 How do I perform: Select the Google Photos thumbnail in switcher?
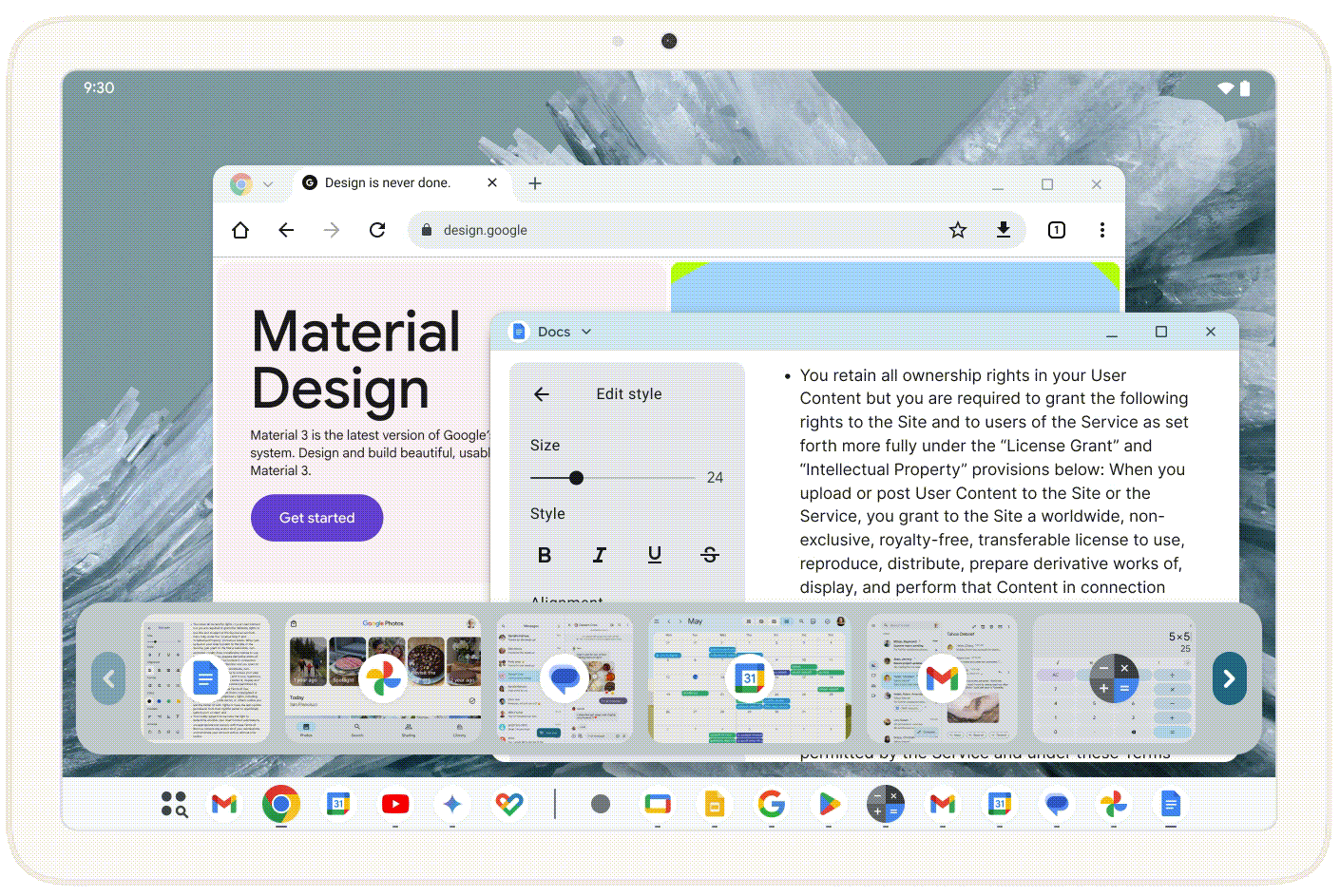pos(384,678)
